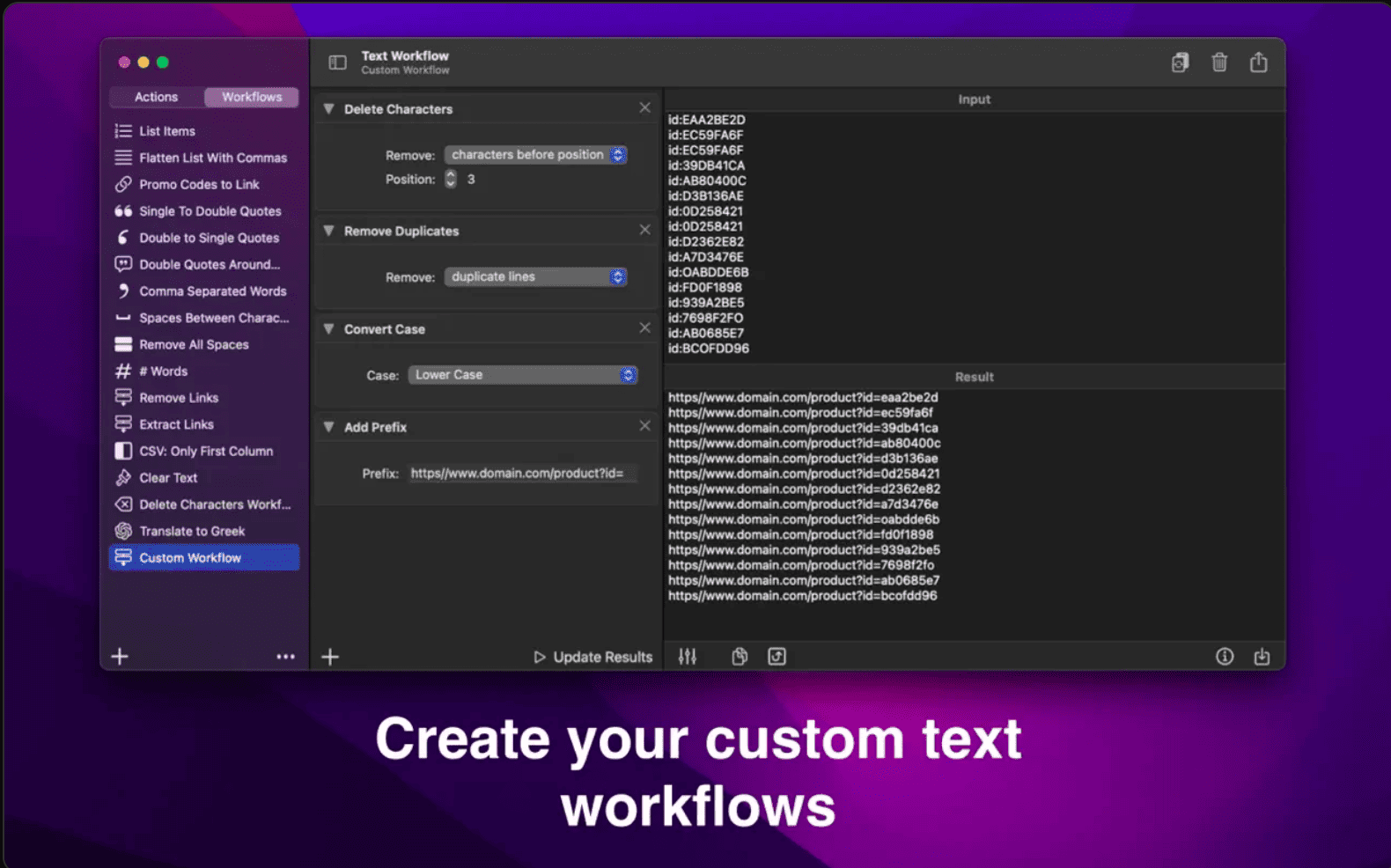The image size is (1391, 868).
Task: Copy the result with the clipboard icon
Action: pyautogui.click(x=740, y=657)
